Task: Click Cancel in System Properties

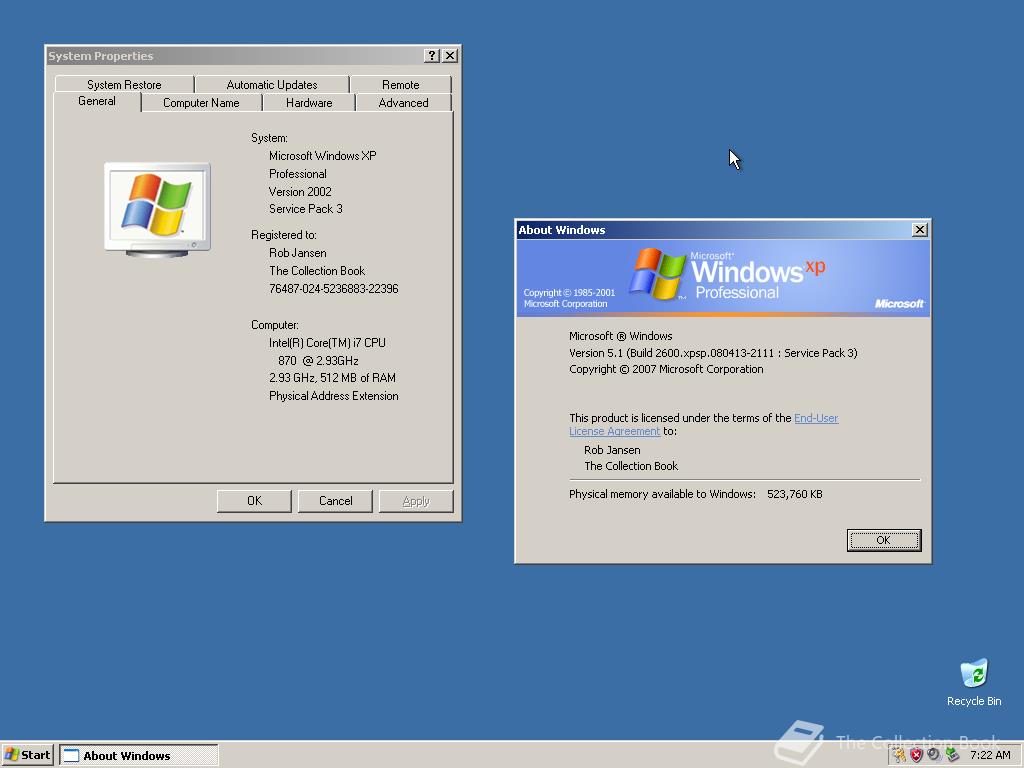Action: pyautogui.click(x=335, y=501)
